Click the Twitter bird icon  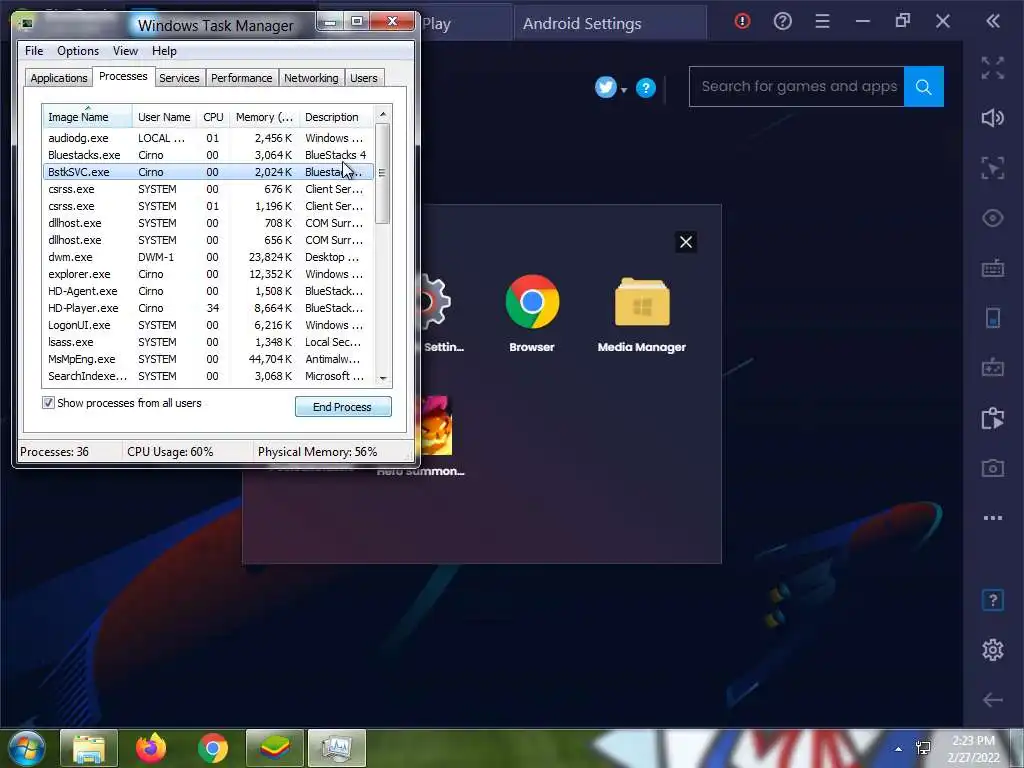click(x=605, y=87)
